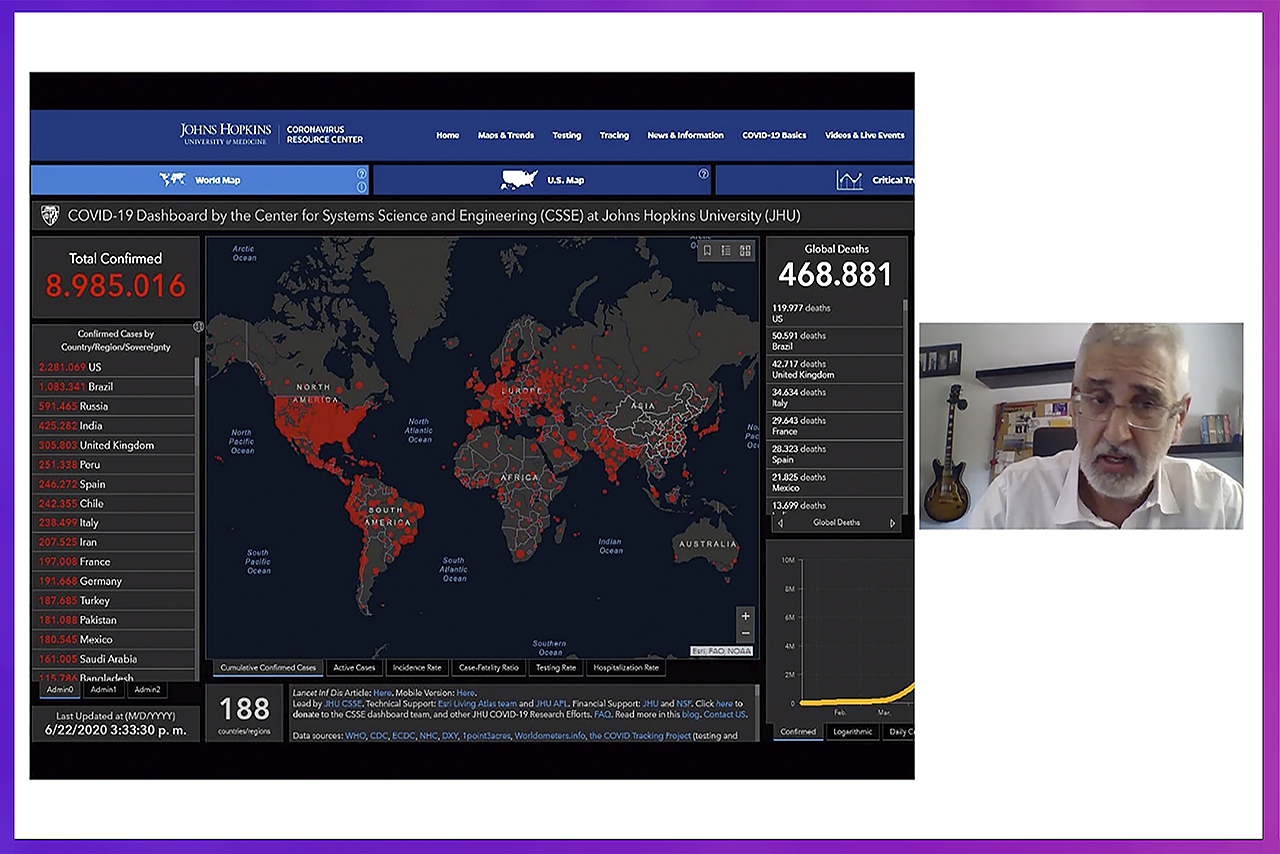The width and height of the screenshot is (1280, 854).
Task: Select the Testing Rate map tab
Action: (x=556, y=667)
